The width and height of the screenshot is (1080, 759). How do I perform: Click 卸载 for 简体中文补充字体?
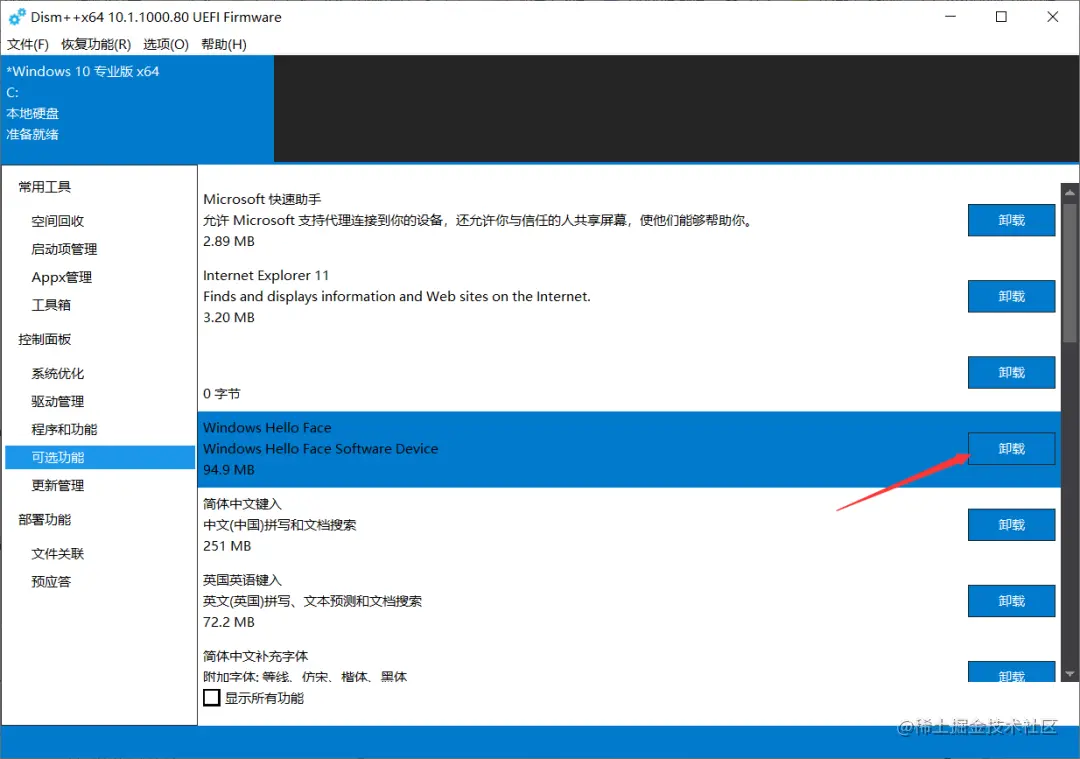click(1011, 672)
